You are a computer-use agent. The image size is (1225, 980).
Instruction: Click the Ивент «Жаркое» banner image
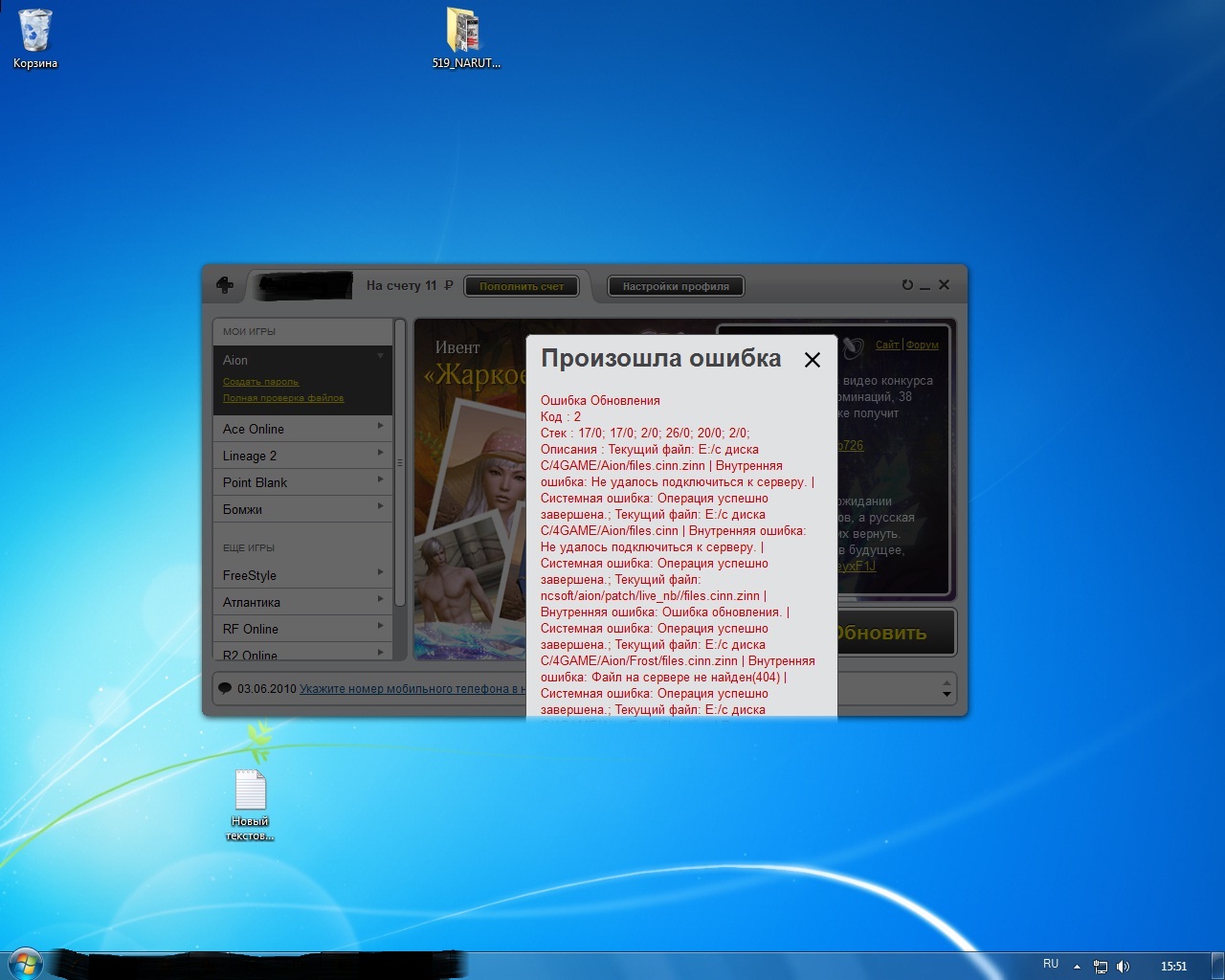click(470, 489)
